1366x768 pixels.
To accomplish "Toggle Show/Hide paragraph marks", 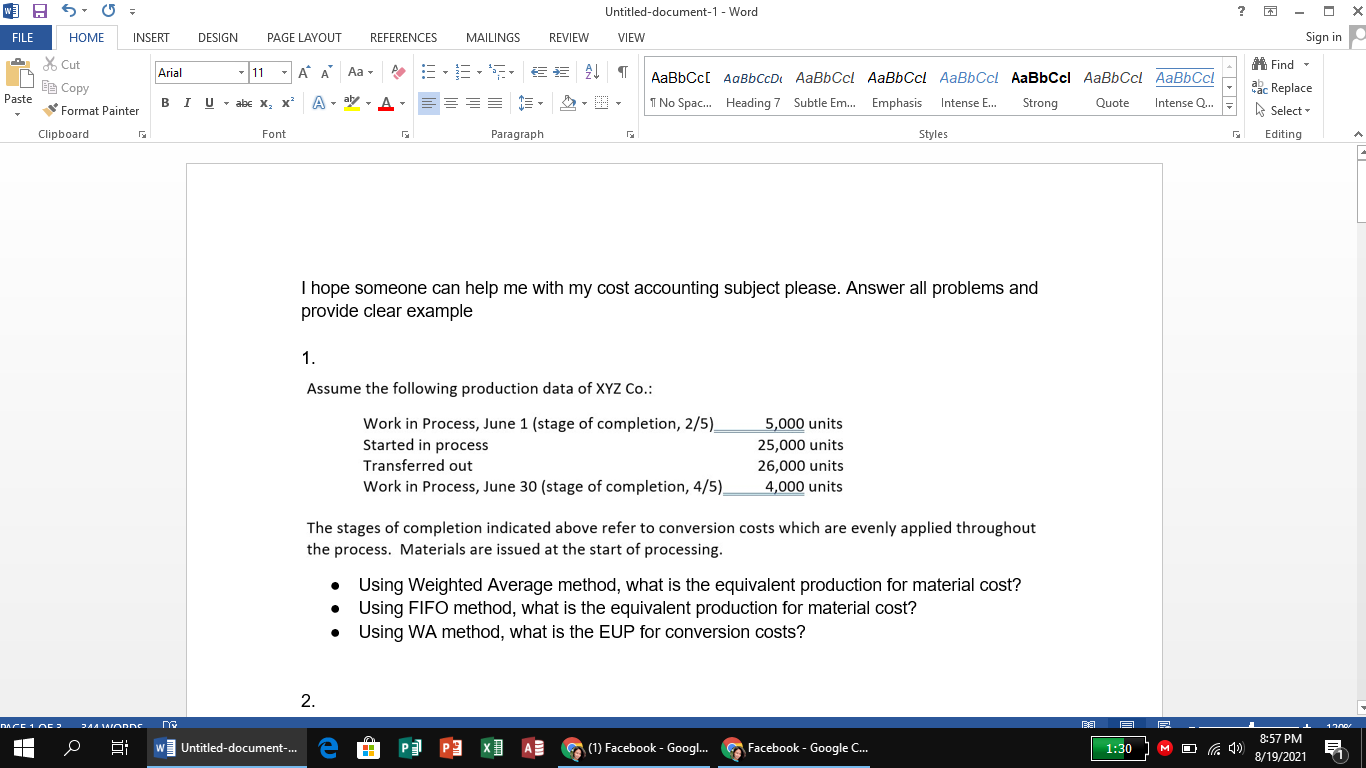I will tap(621, 71).
